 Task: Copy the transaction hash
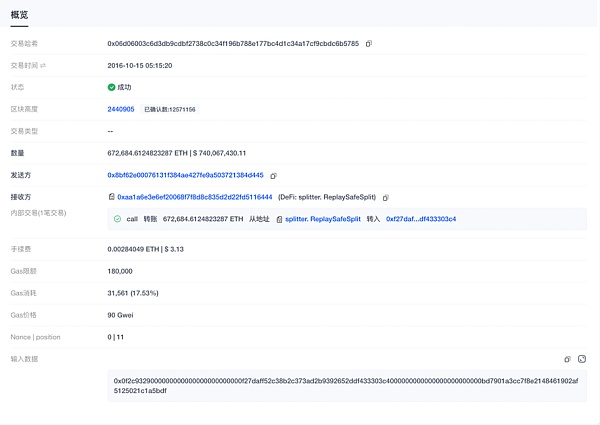coord(368,44)
